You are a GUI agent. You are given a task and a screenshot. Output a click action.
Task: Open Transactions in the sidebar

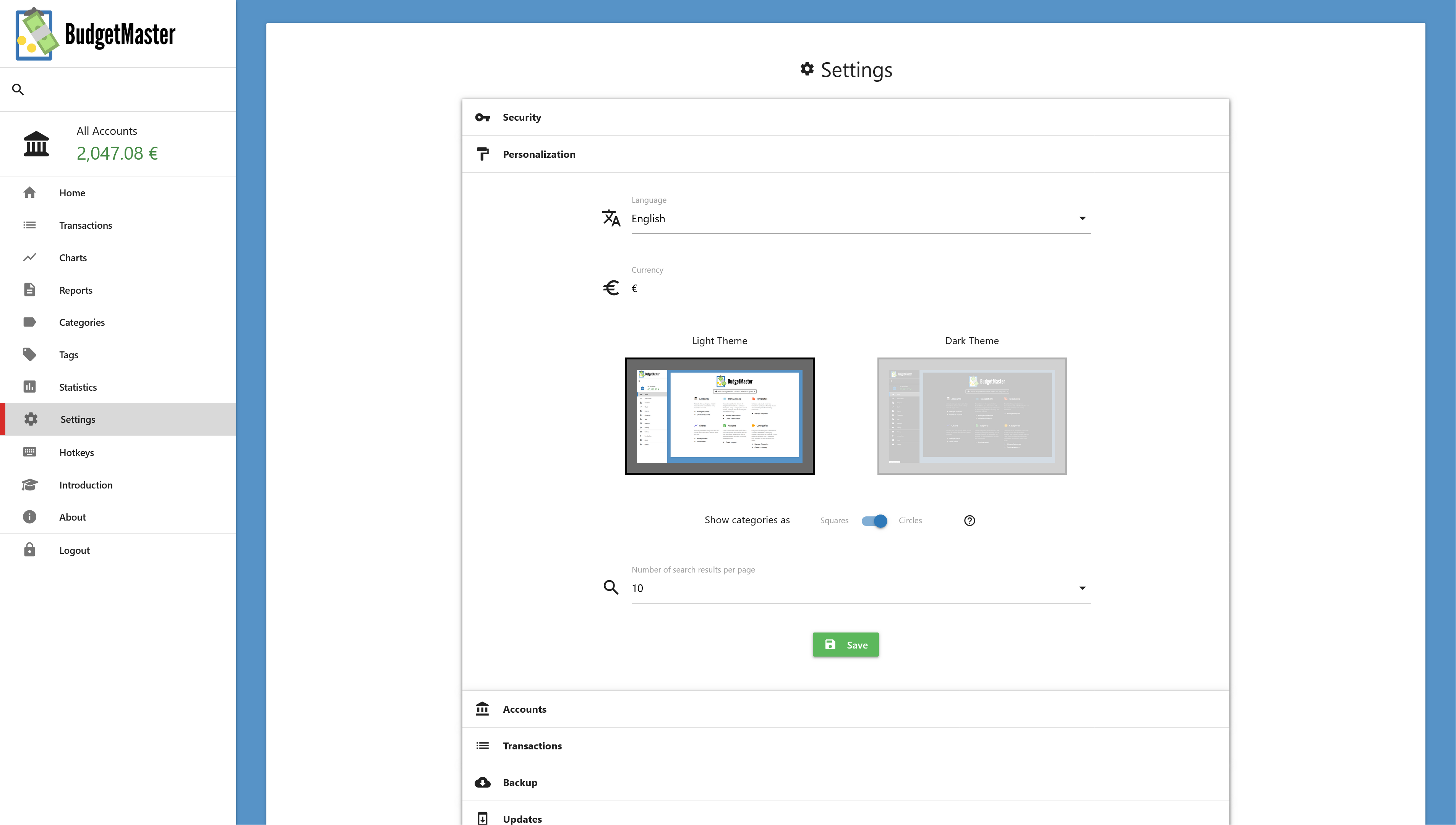[x=118, y=225]
